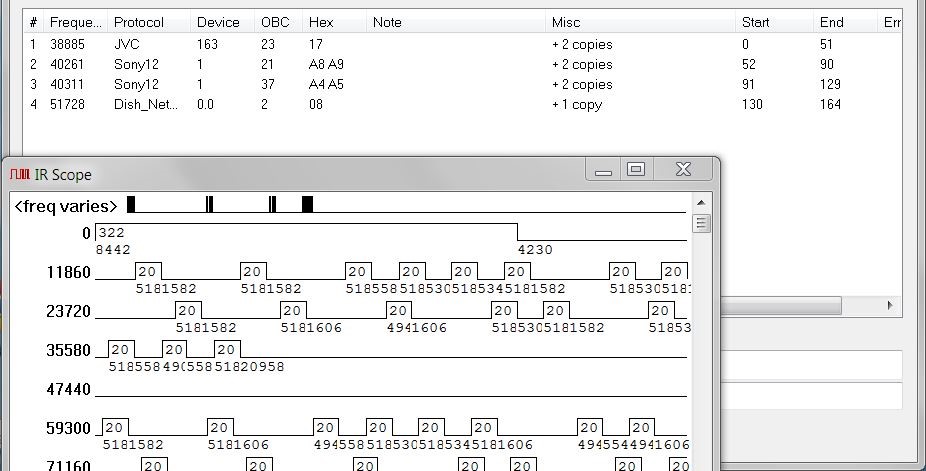Screen dimensions: 926x471
Task: Click first black marker in freq varies bar
Action: click(131, 205)
